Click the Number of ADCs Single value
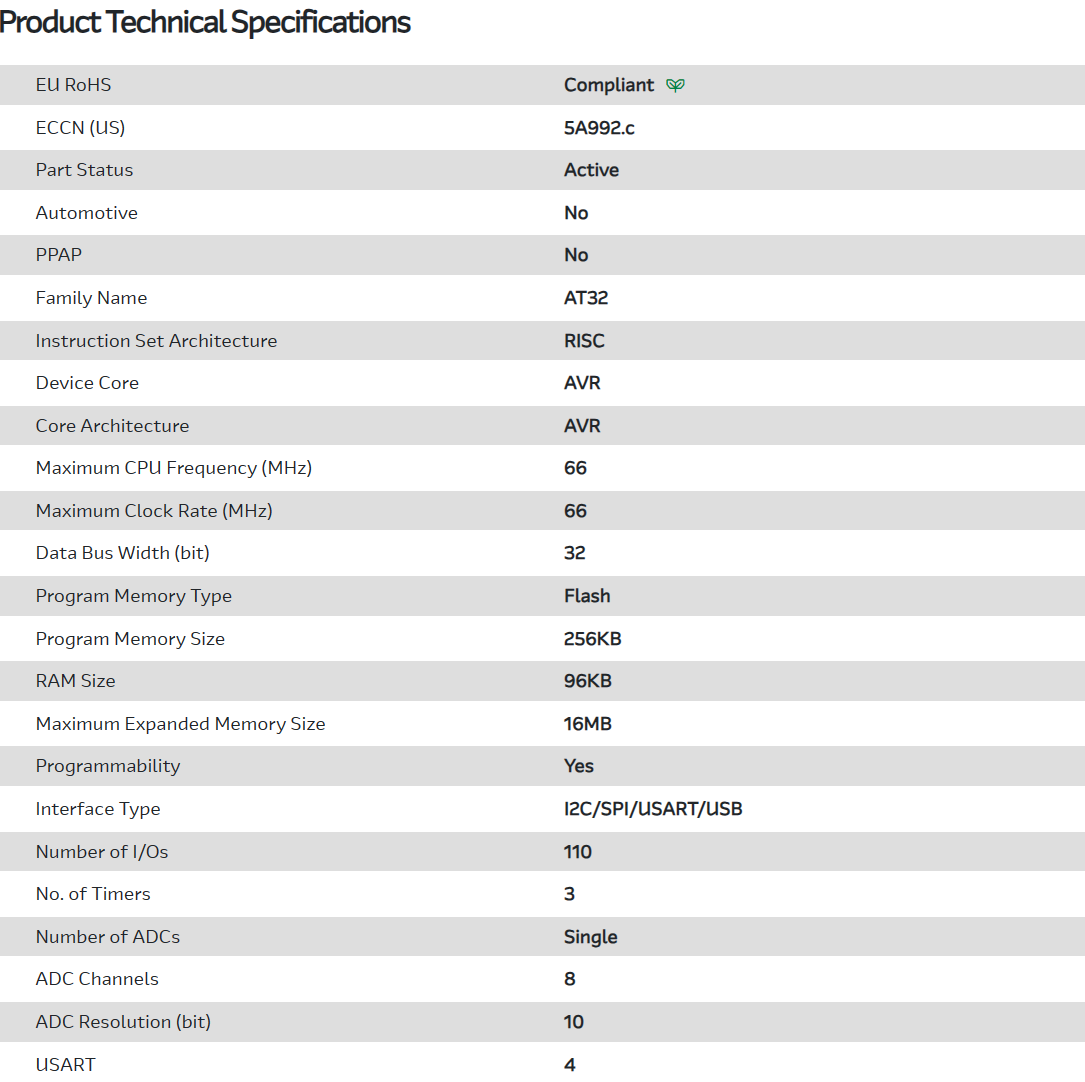 point(590,937)
